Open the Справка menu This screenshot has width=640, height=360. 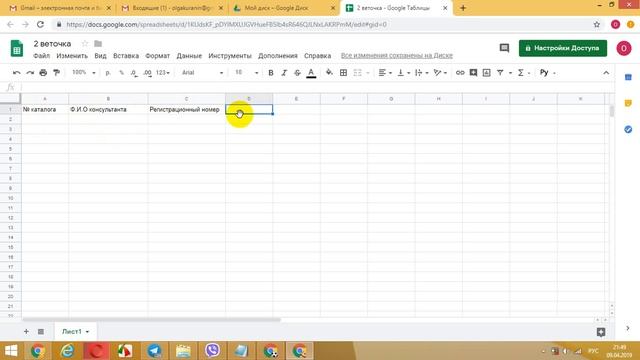coord(318,56)
